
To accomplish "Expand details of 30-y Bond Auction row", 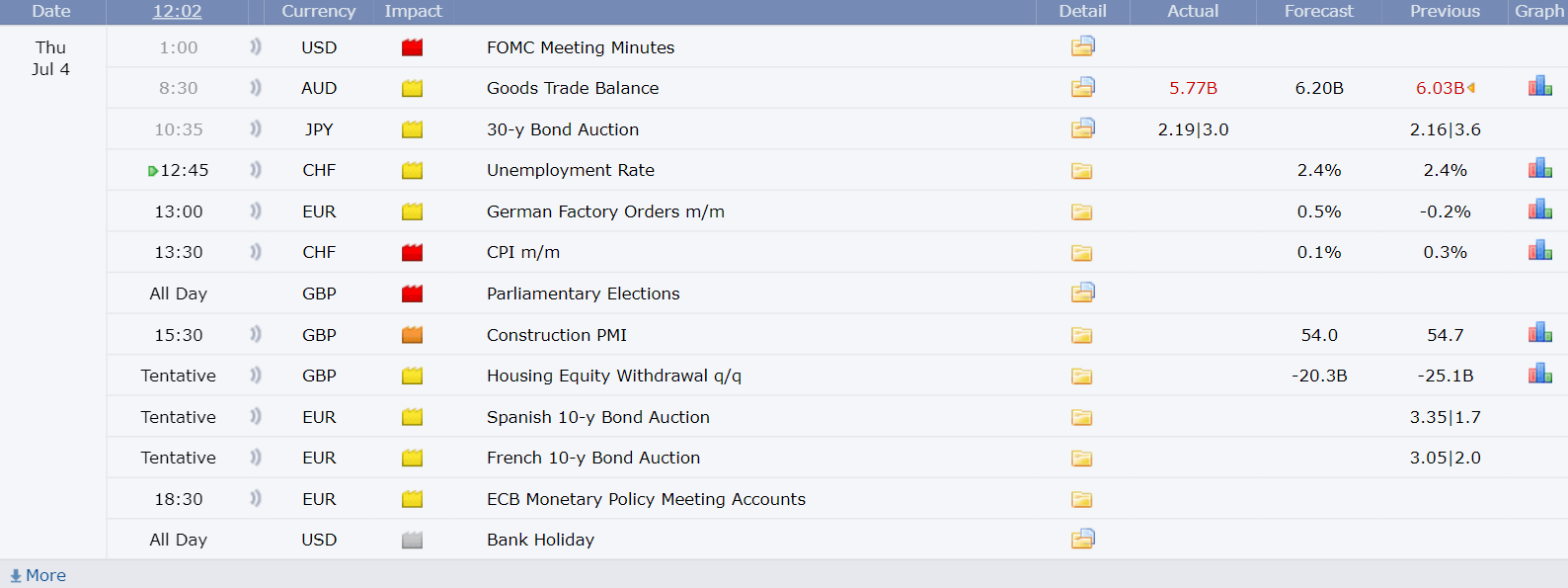I will coord(1082,128).
